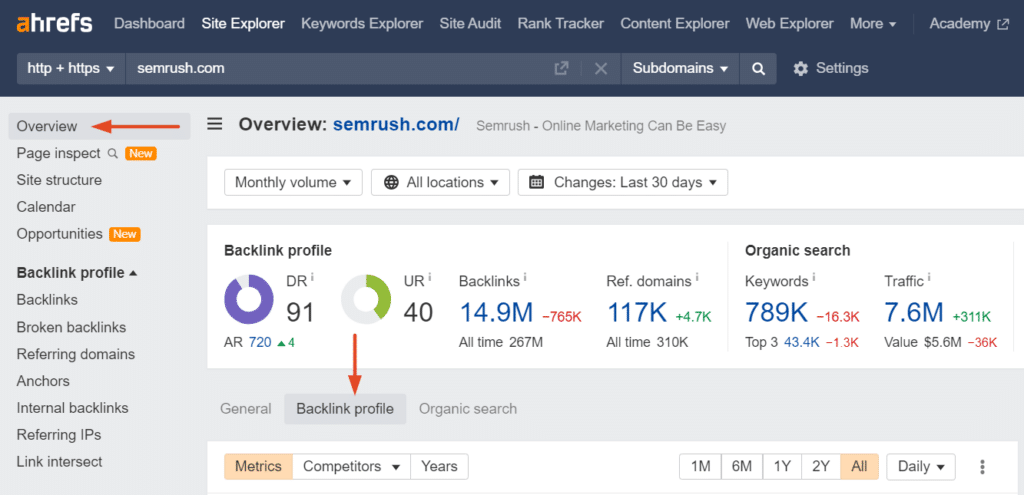
Task: Open Page inspect in the sidebar
Action: (x=59, y=153)
